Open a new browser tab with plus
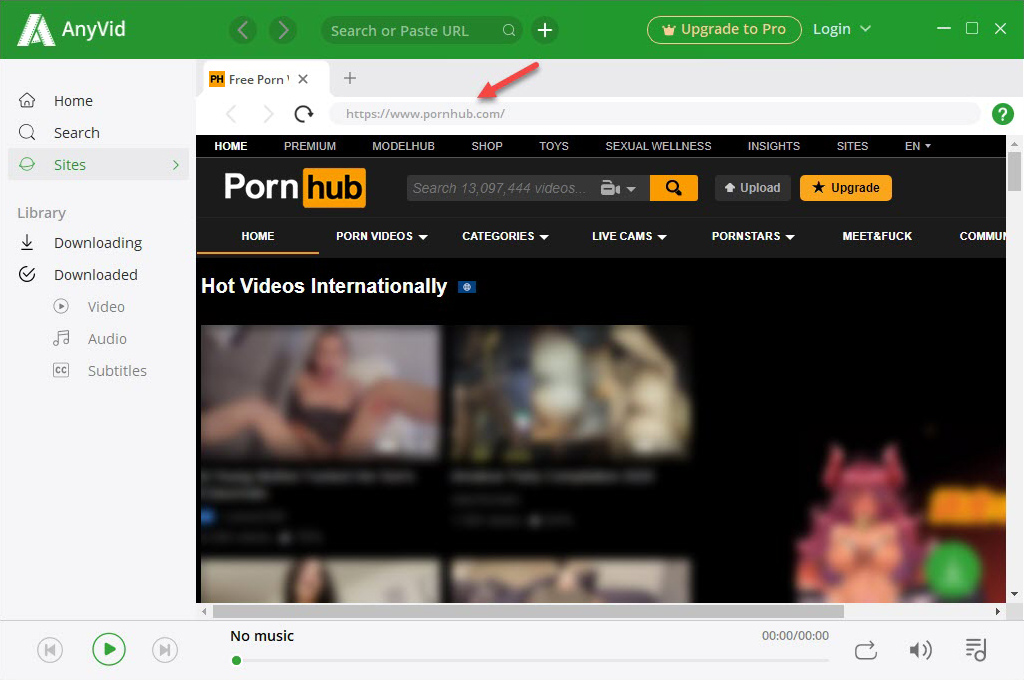The image size is (1024, 680). [x=350, y=78]
